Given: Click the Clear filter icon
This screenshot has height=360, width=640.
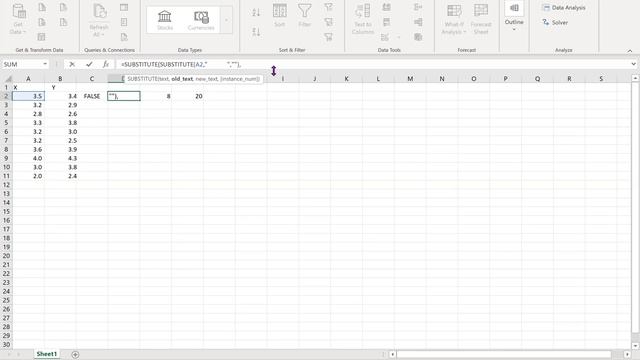Looking at the screenshot, I should [329, 7].
